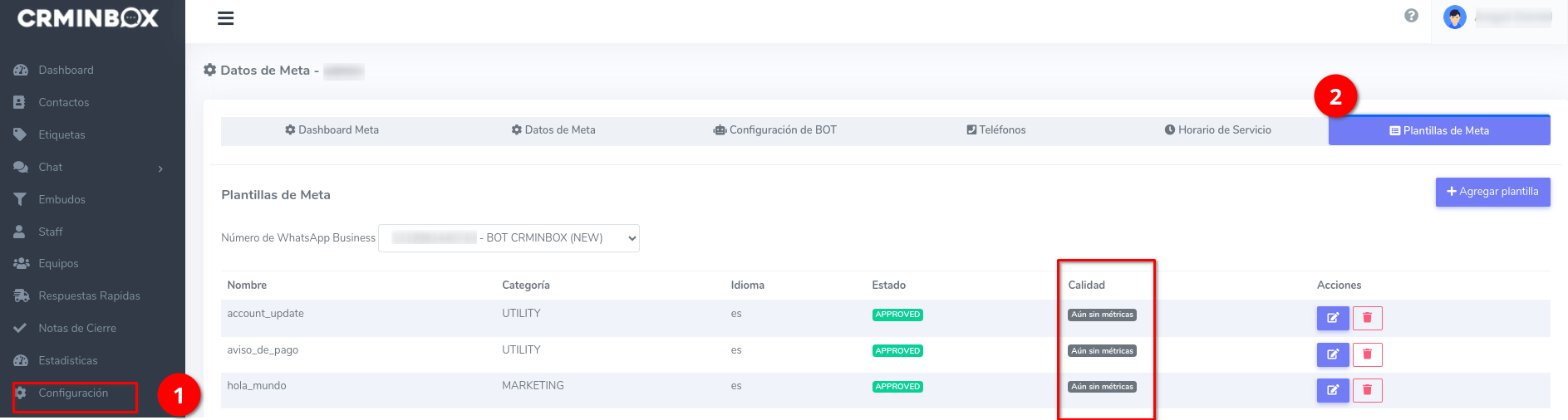Go to Horario de Servicio tab
1568x420 pixels.
point(1217,130)
